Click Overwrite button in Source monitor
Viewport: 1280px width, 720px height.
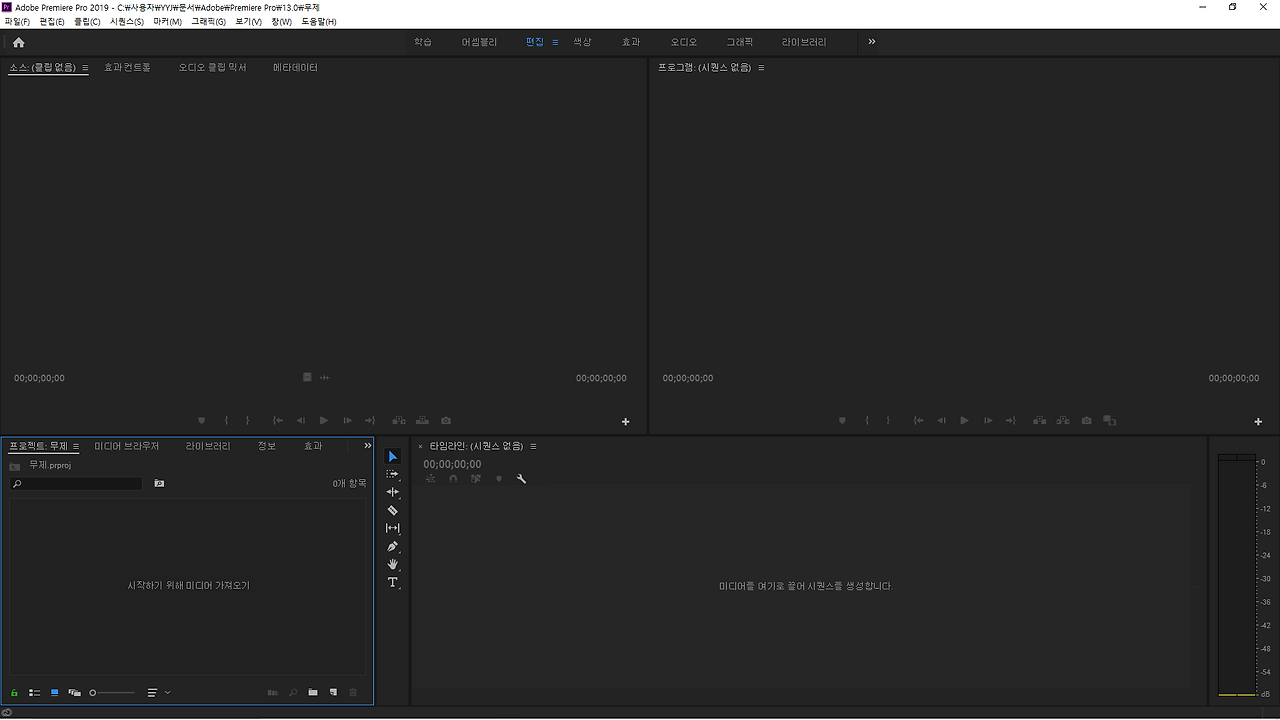(422, 421)
